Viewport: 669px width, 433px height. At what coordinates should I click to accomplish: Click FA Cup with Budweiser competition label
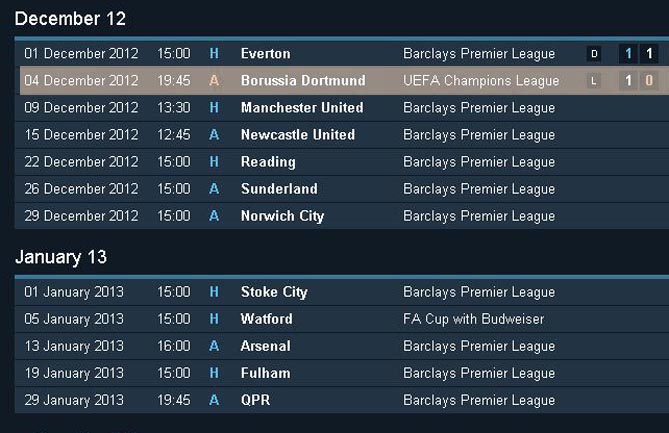click(x=474, y=319)
